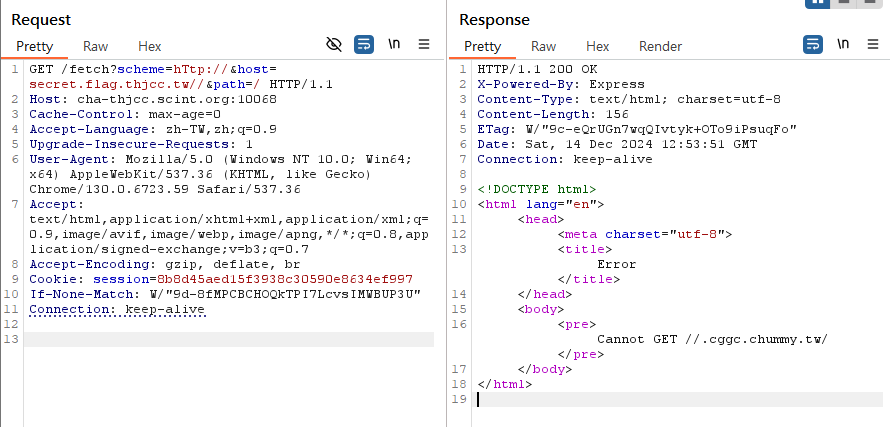
Task: Toggle word wrap icon in Response viewer
Action: 813,44
